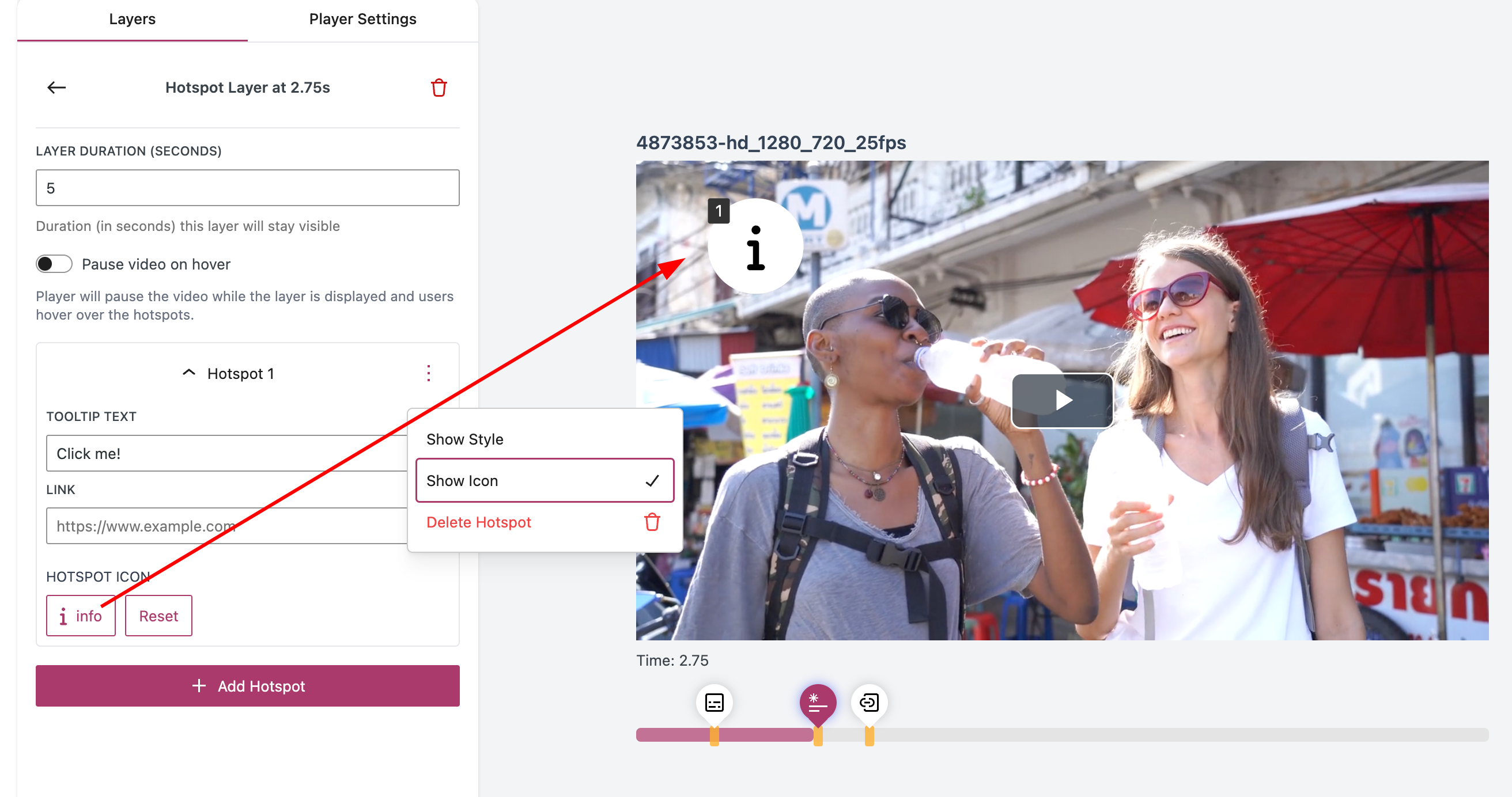Toggle Pause video on hover switch
Viewport: 1512px width, 797px height.
tap(54, 264)
